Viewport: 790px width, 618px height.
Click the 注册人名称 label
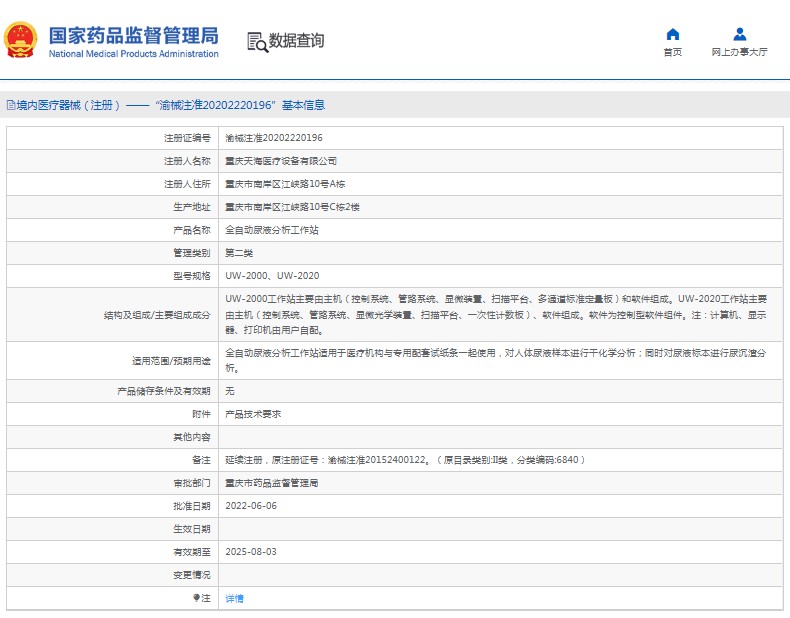click(x=187, y=161)
